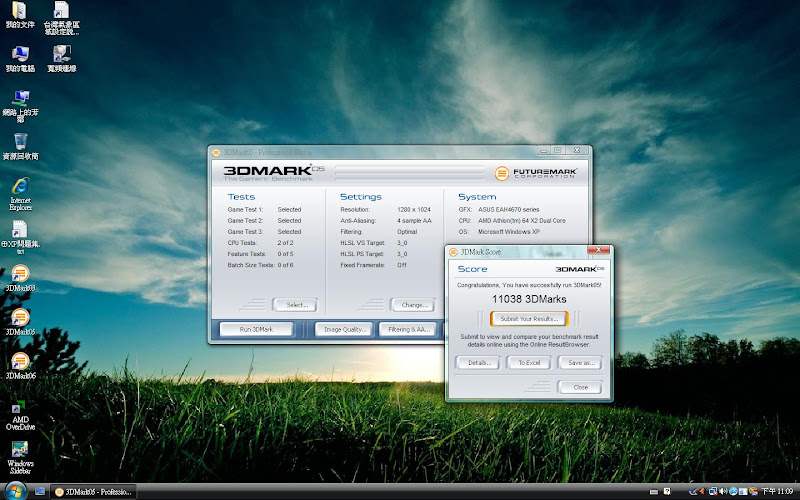Open the score Details... button
Viewport: 800px width, 500px height.
[x=478, y=363]
